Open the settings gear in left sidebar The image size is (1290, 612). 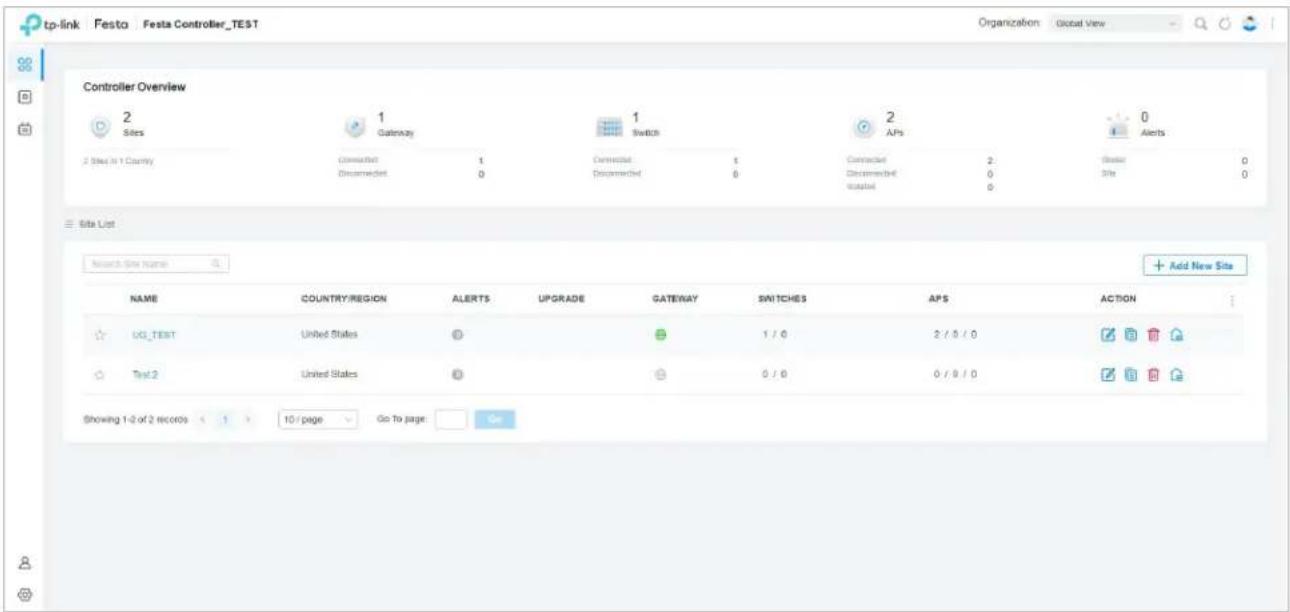point(24,593)
